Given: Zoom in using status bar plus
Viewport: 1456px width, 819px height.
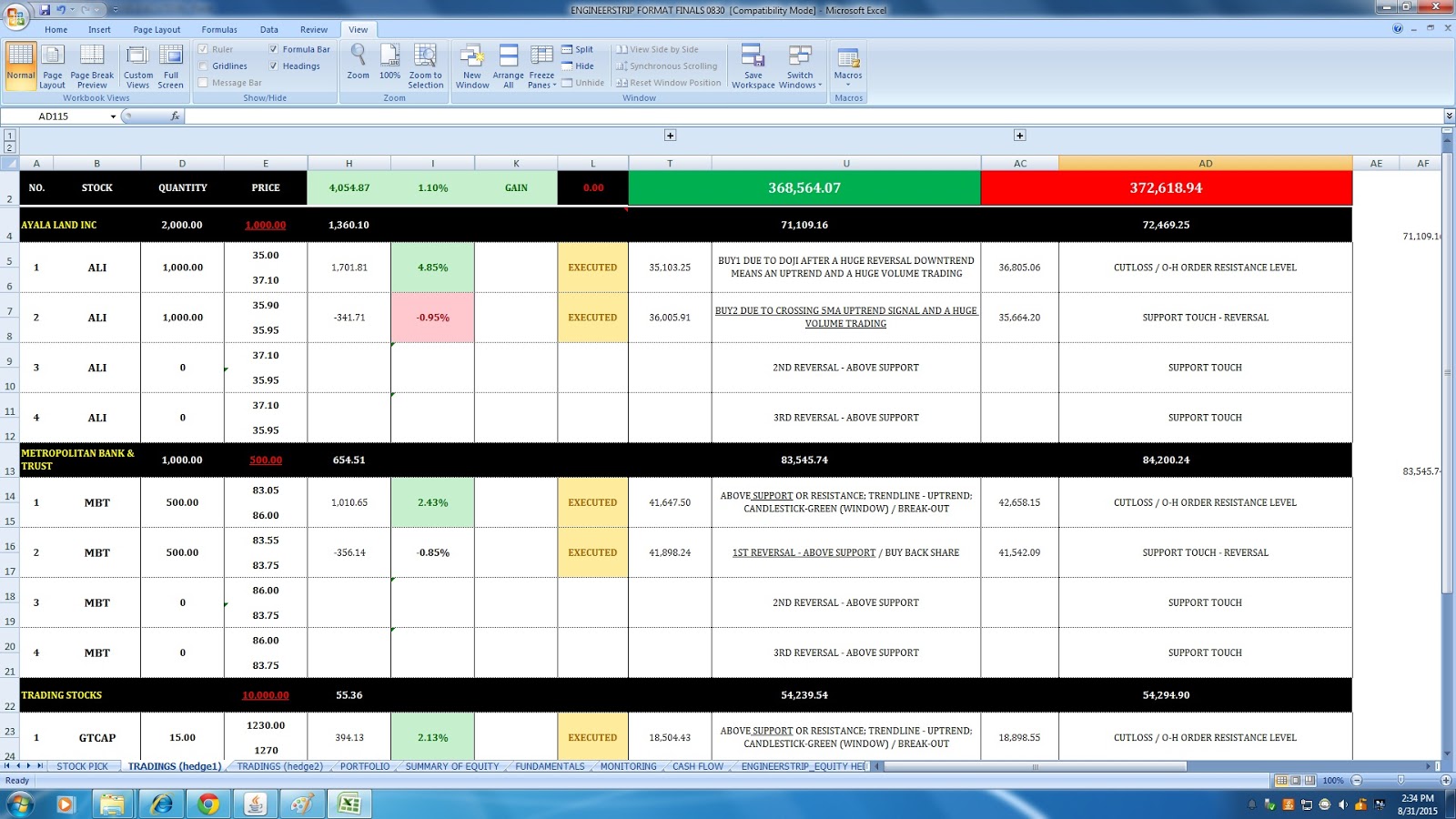Looking at the screenshot, I should point(1446,781).
